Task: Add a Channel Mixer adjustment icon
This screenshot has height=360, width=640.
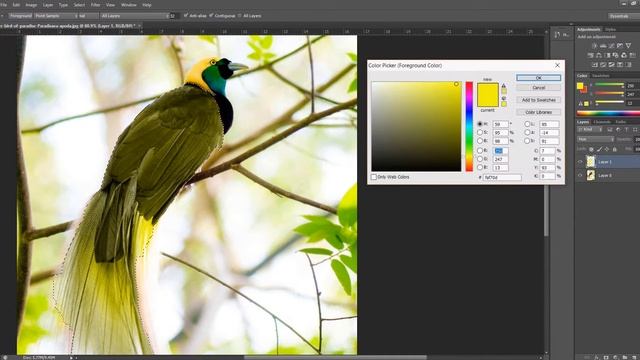Action: (624, 55)
